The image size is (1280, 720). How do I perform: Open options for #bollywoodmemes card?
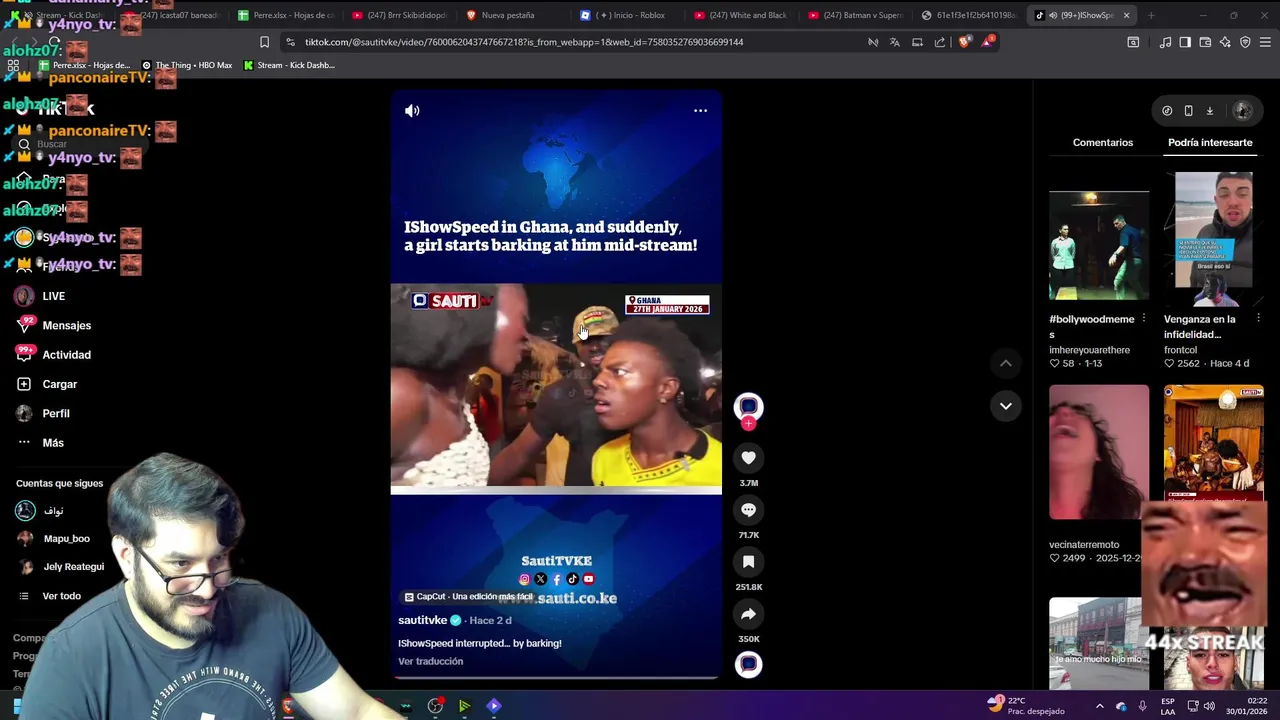[1143, 319]
